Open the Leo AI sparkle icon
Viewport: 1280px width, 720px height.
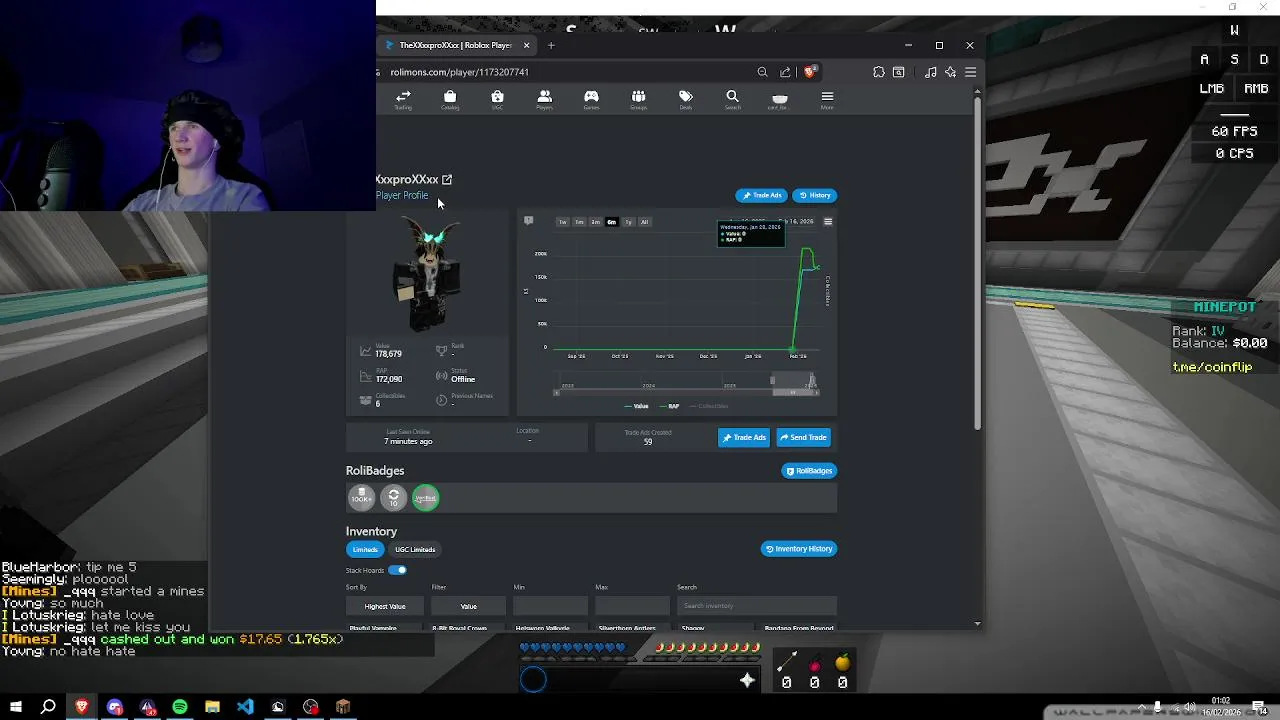click(x=950, y=72)
